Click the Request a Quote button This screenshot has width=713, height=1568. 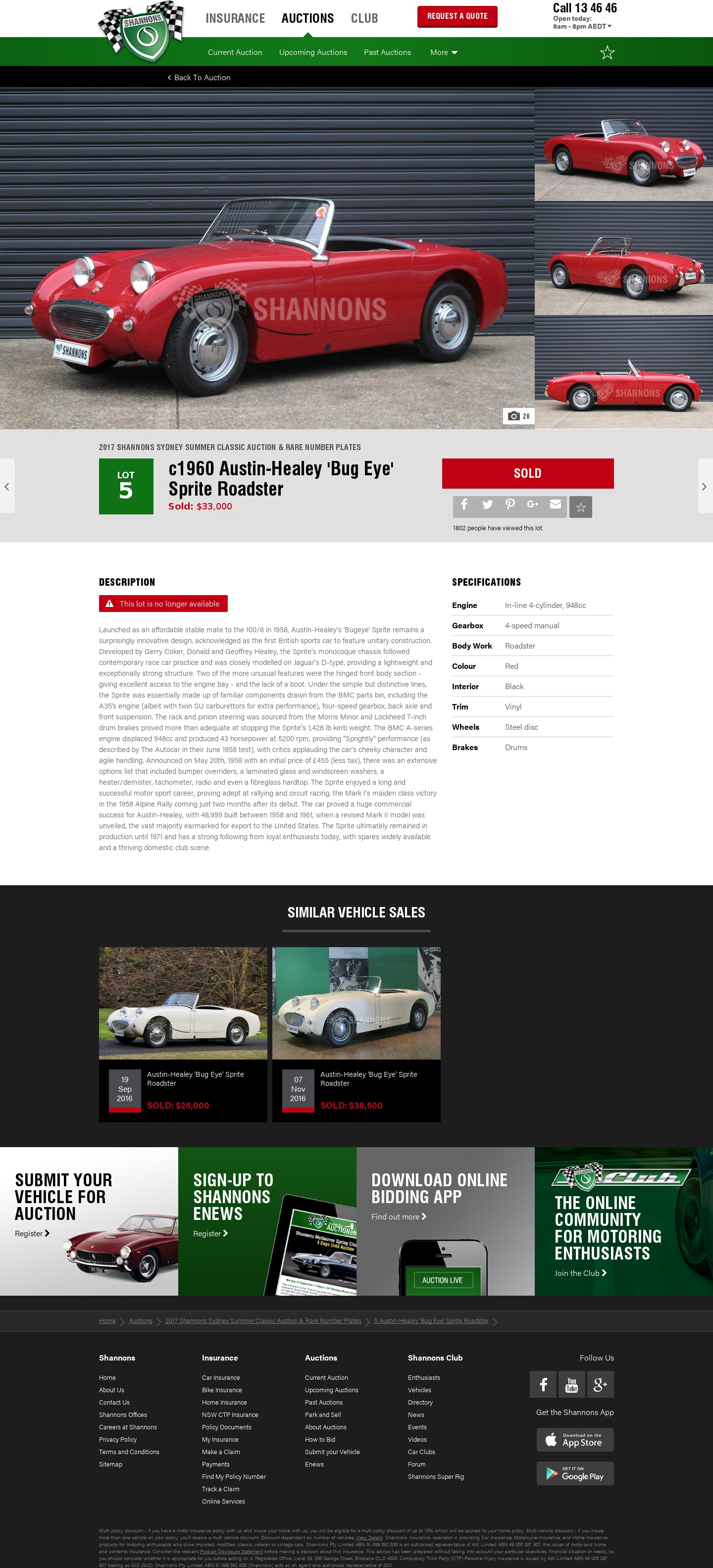coord(458,16)
